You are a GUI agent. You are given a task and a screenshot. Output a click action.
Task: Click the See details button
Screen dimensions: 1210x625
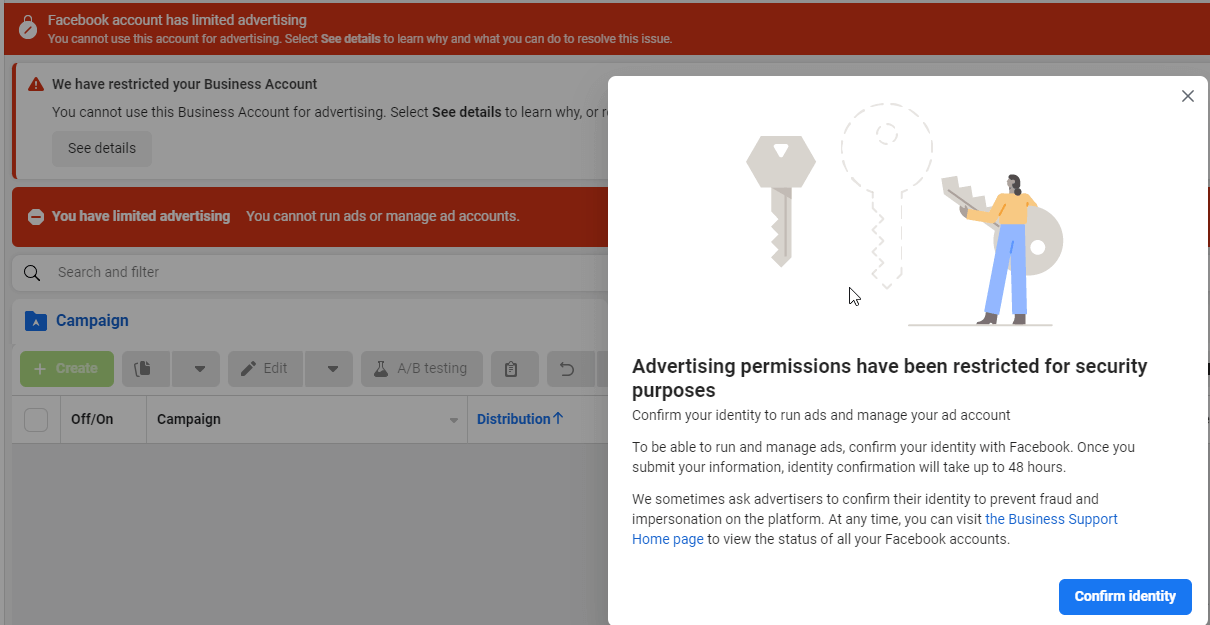[101, 148]
